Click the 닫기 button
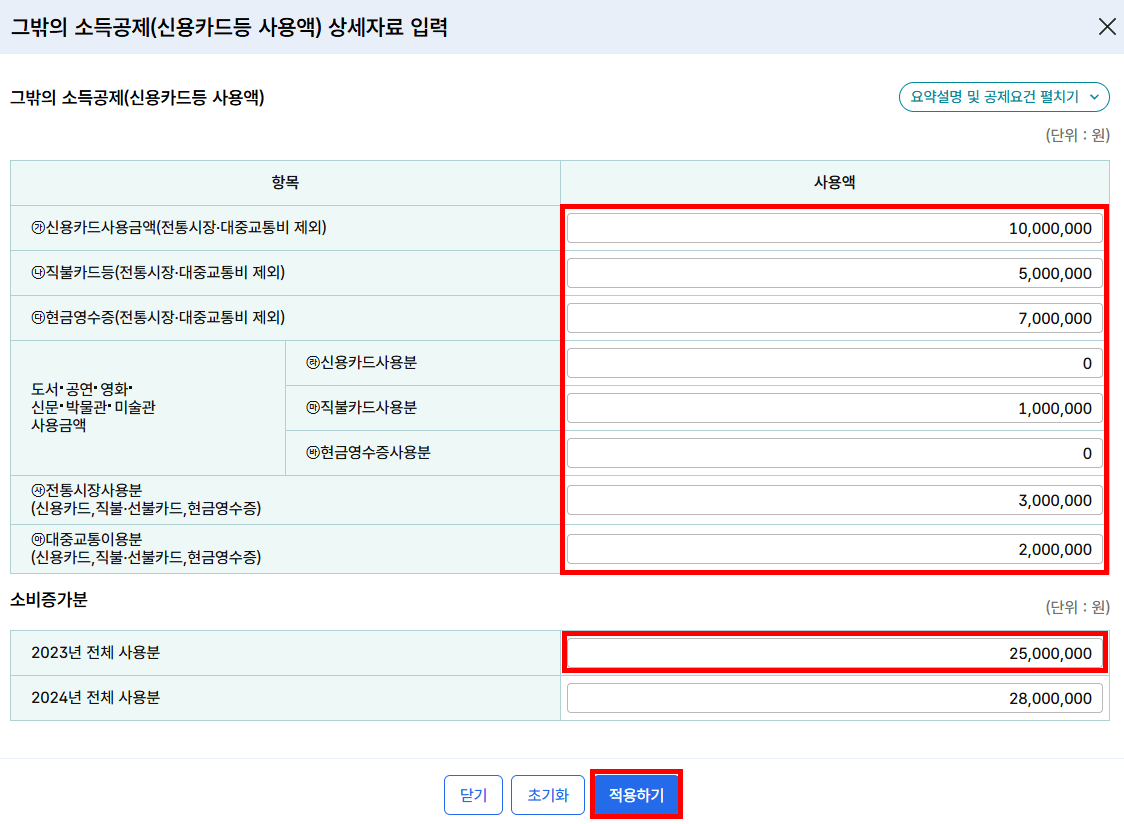This screenshot has width=1124, height=824. click(473, 794)
